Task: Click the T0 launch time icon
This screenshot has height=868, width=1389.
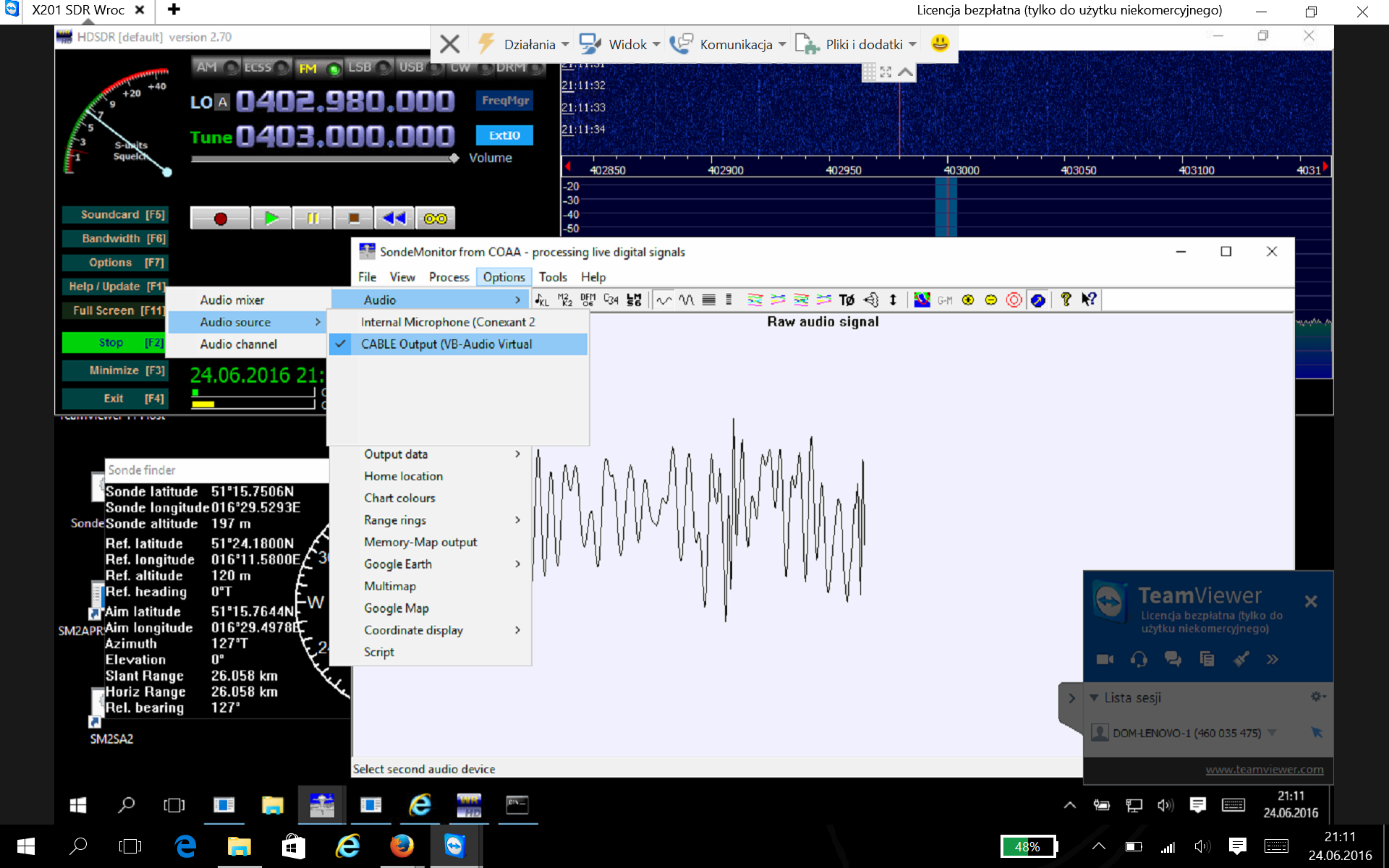Action: pos(846,299)
